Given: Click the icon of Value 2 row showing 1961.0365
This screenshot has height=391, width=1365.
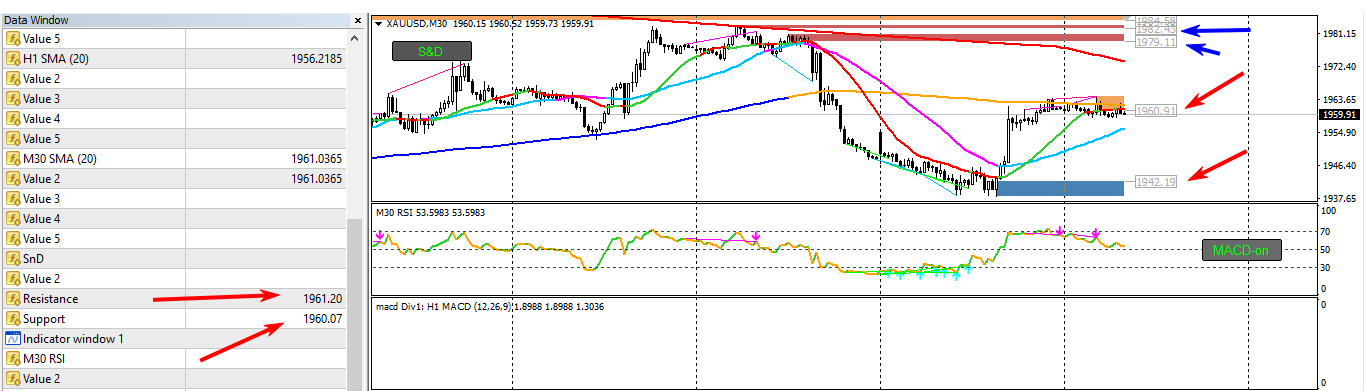Looking at the screenshot, I should pos(13,179).
